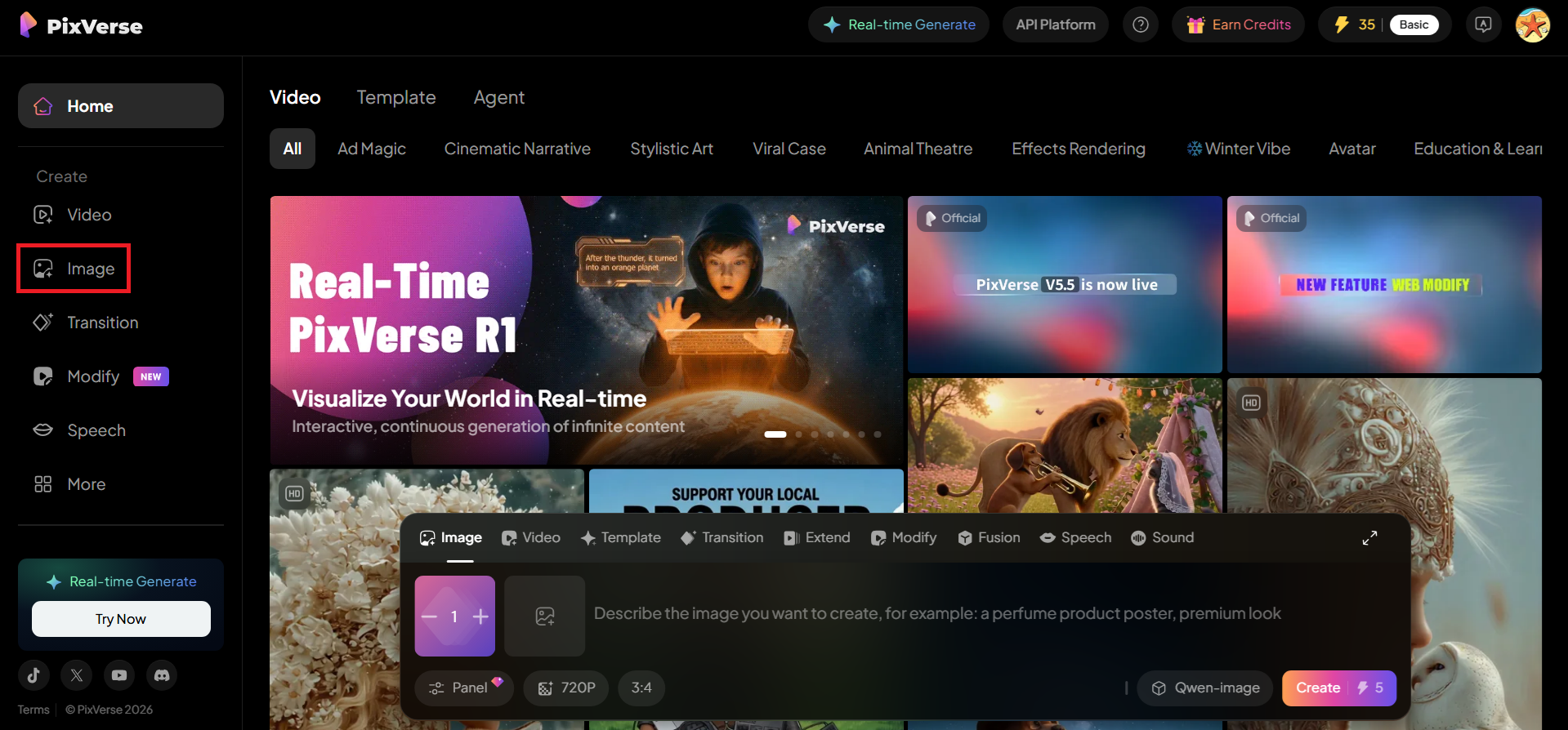
Task: Select the Ad Magic category
Action: pyautogui.click(x=372, y=149)
